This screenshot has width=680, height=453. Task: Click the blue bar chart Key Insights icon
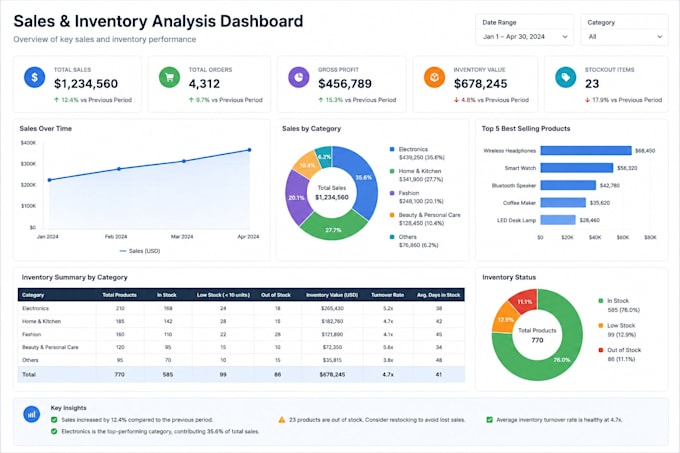click(32, 414)
